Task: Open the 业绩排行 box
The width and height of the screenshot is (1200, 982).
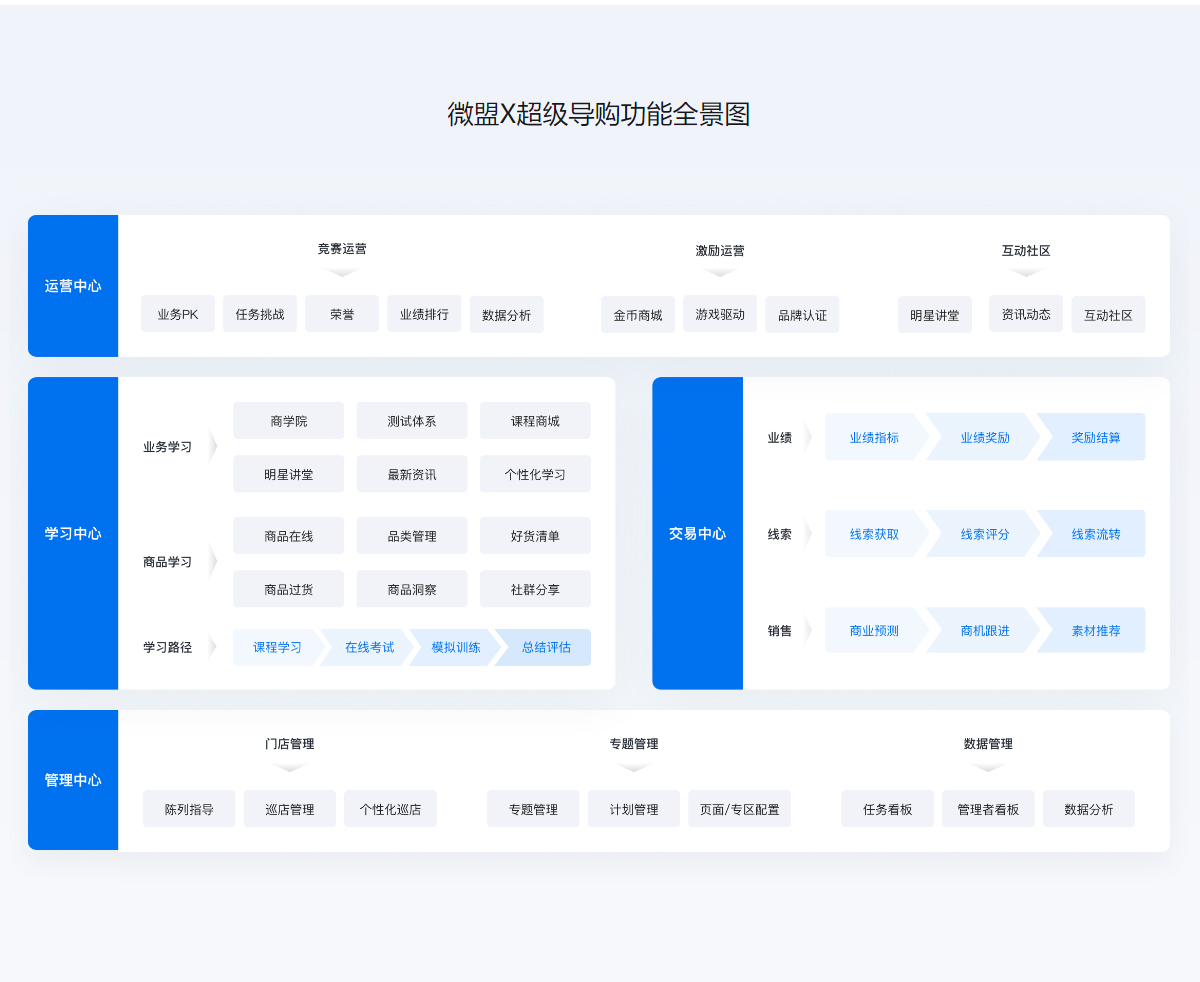Action: (424, 314)
